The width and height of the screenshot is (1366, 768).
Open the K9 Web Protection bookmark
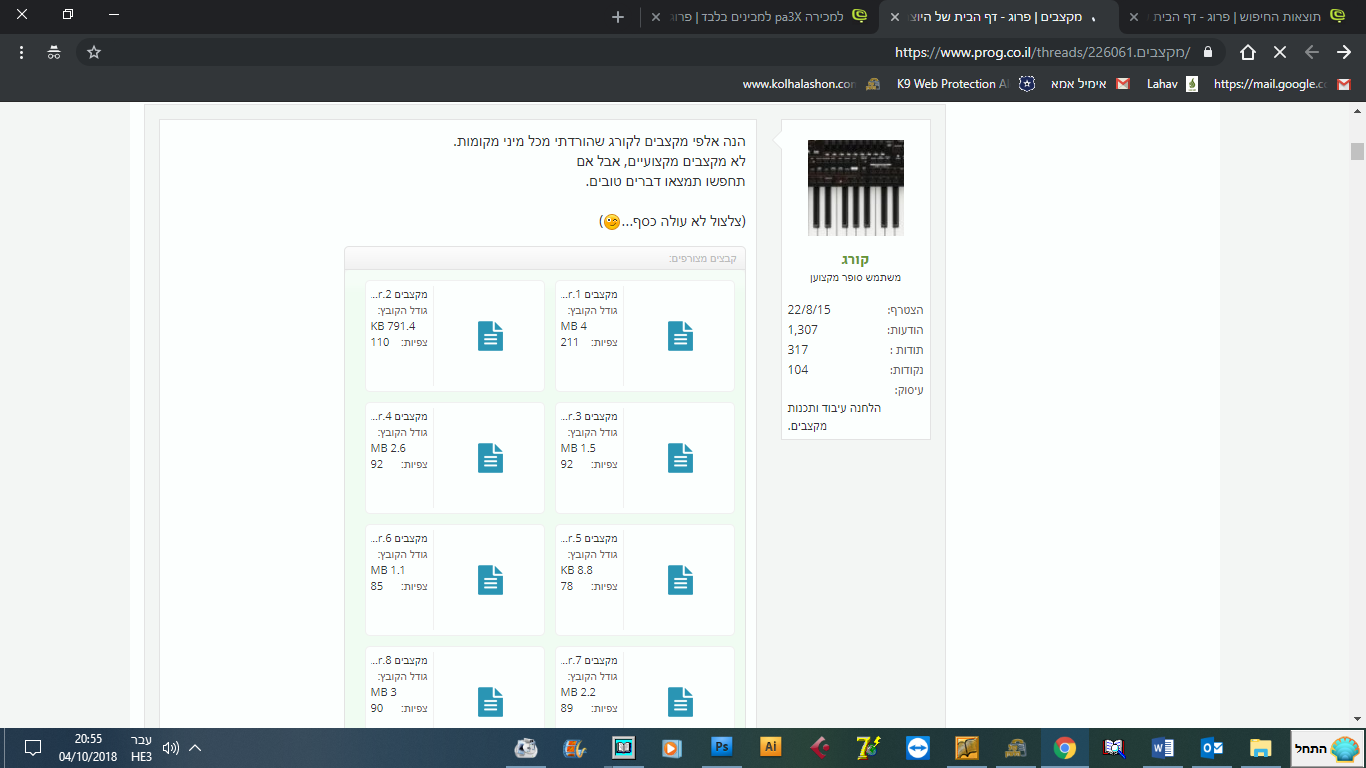tap(964, 84)
